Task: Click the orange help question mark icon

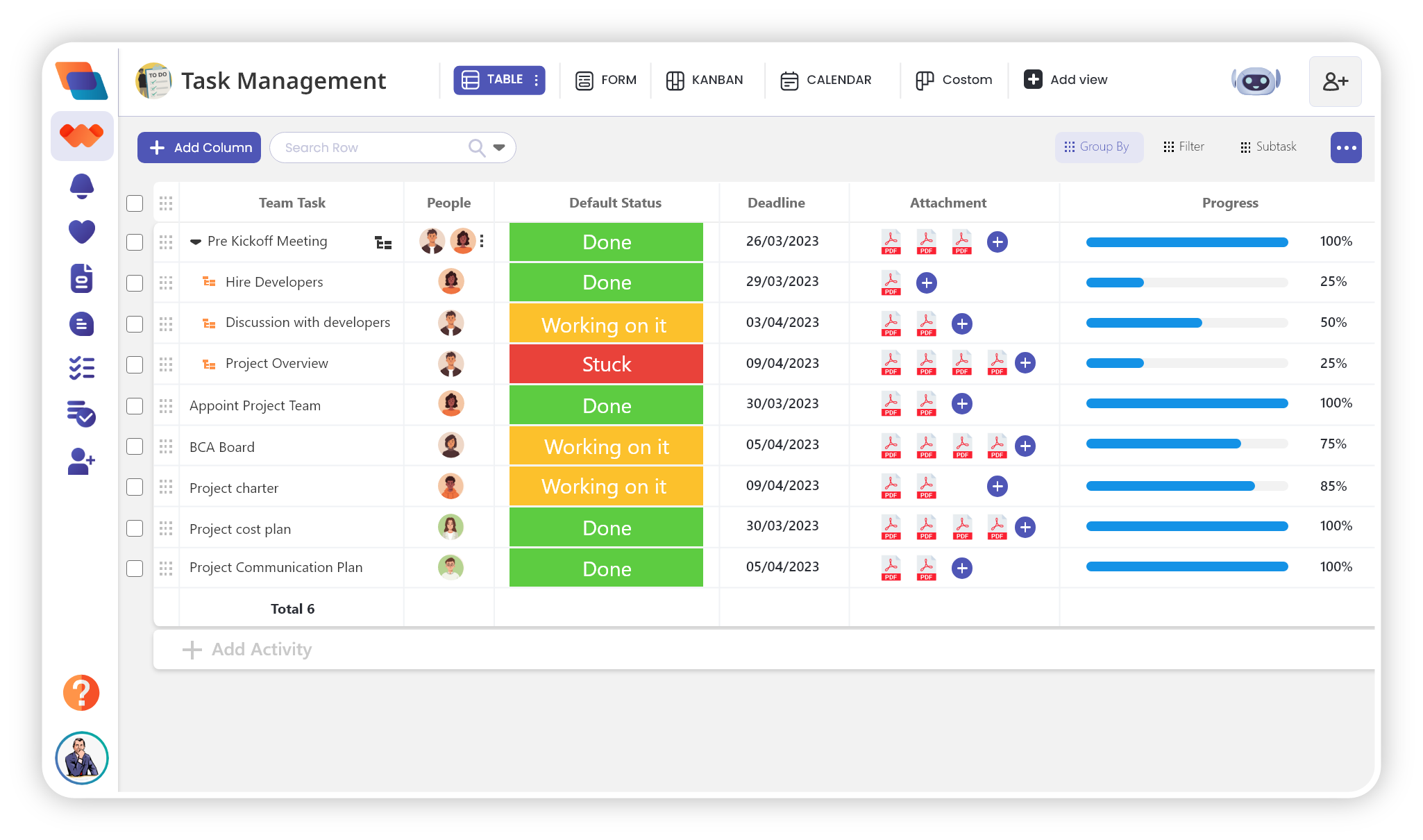Action: [81, 692]
